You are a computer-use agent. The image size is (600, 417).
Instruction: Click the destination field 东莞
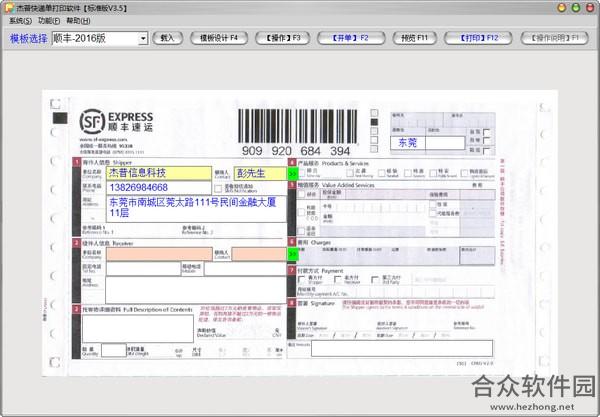point(408,143)
